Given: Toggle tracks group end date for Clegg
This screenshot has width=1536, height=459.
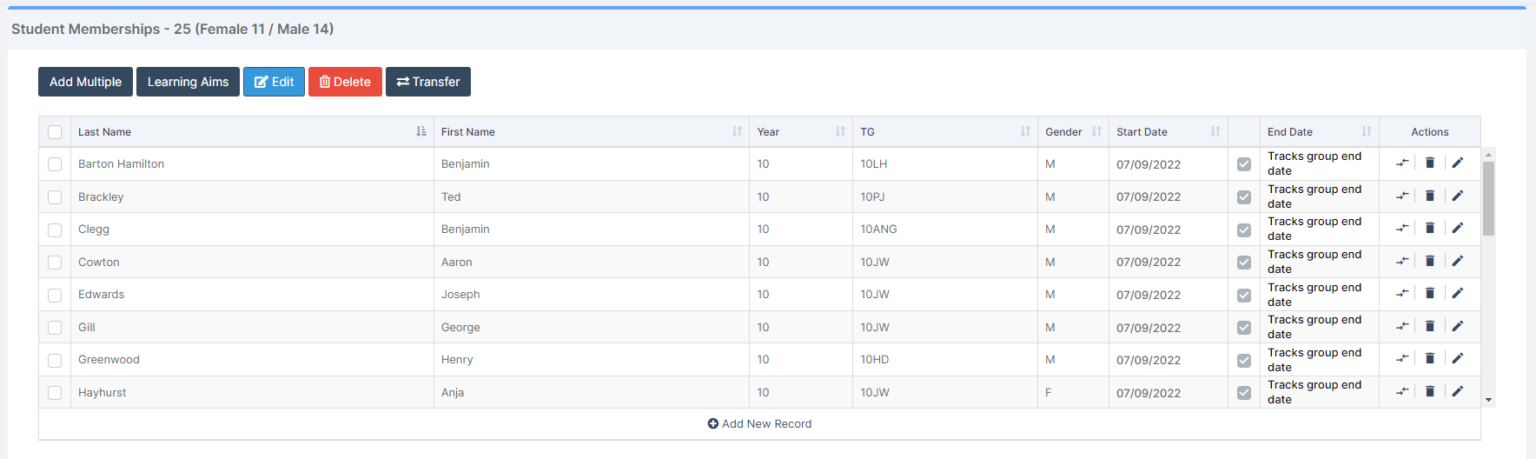Looking at the screenshot, I should [x=1244, y=229].
